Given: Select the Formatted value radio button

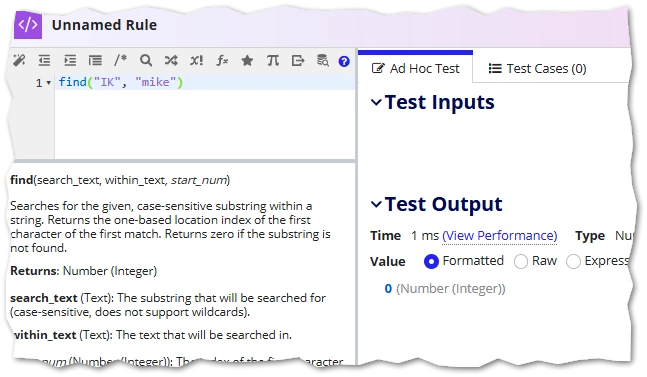Looking at the screenshot, I should [x=431, y=261].
